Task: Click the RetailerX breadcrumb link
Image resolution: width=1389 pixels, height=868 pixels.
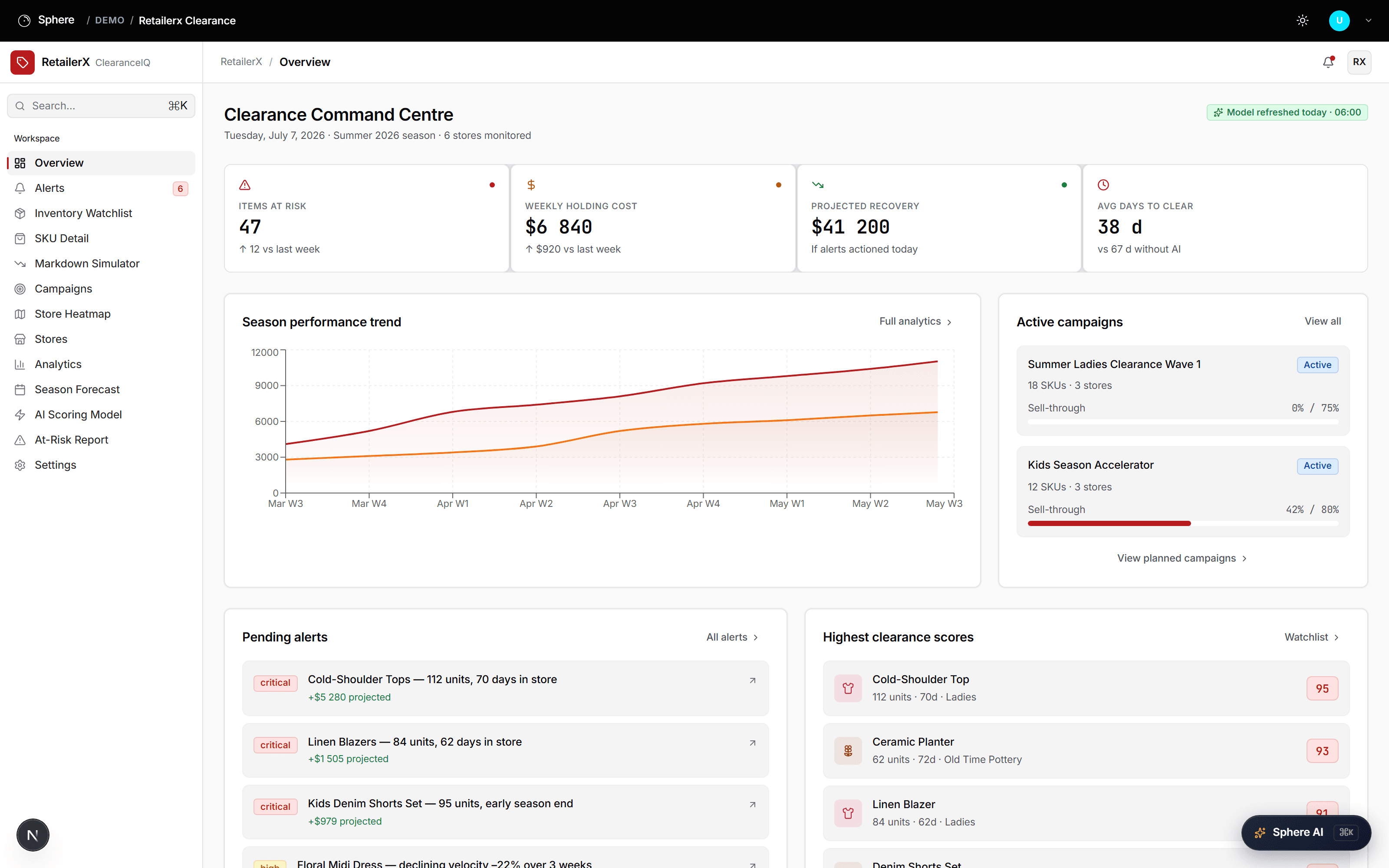Action: [241, 62]
